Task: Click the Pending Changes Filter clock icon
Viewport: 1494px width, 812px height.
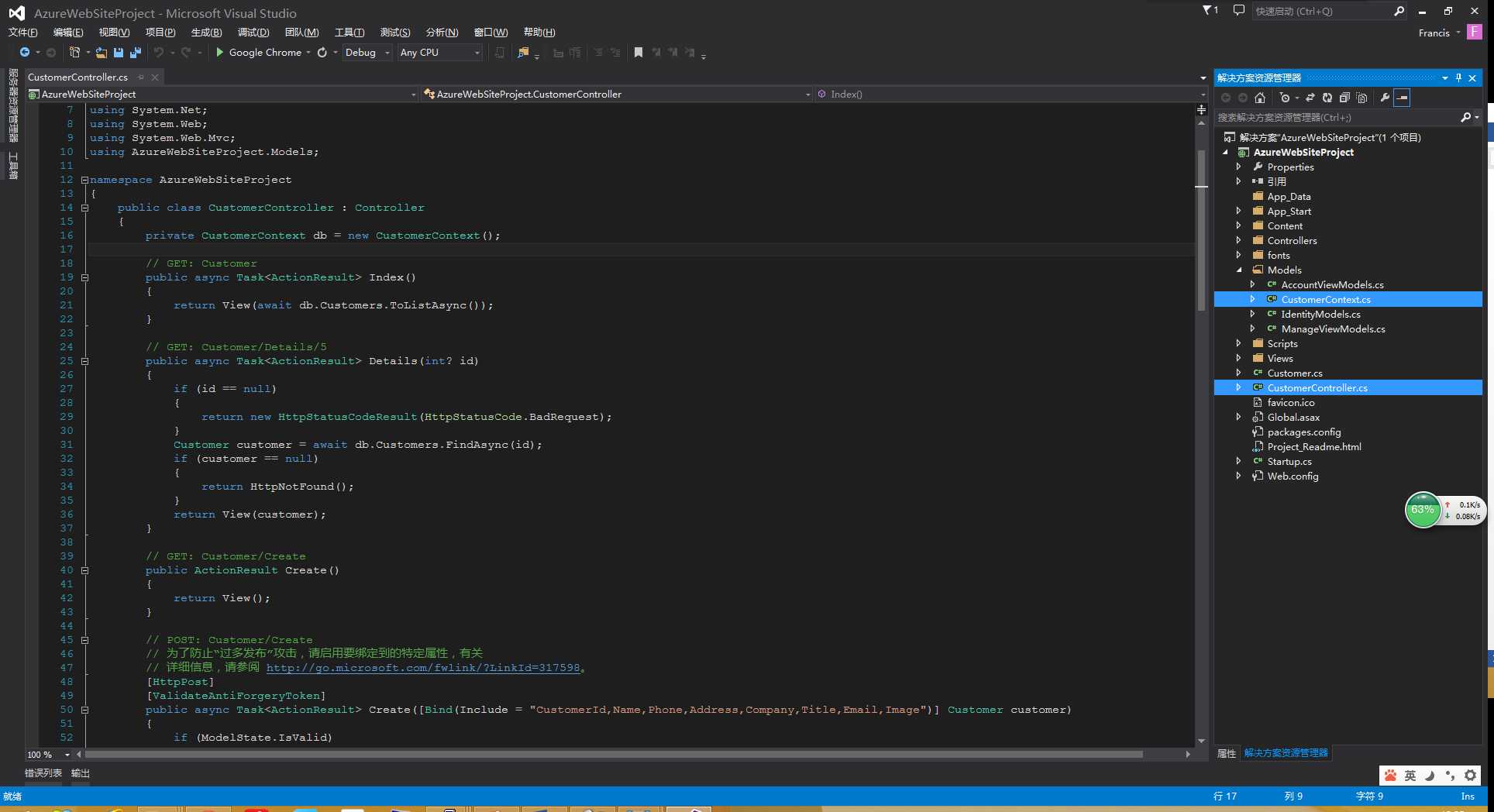Action: pos(1285,98)
